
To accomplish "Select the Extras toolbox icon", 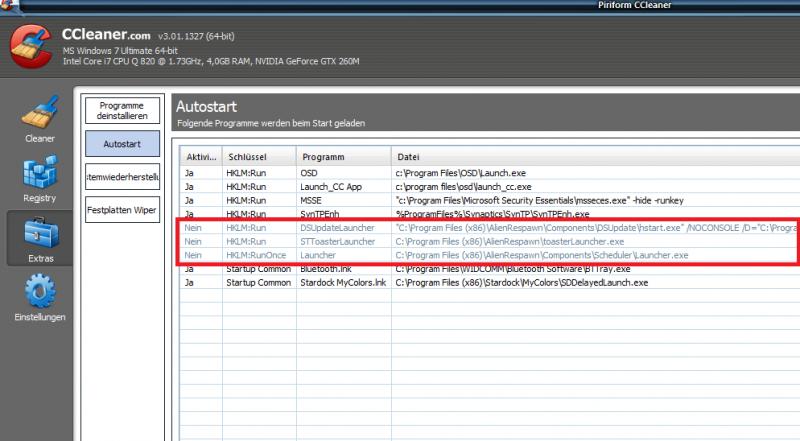I will point(40,236).
